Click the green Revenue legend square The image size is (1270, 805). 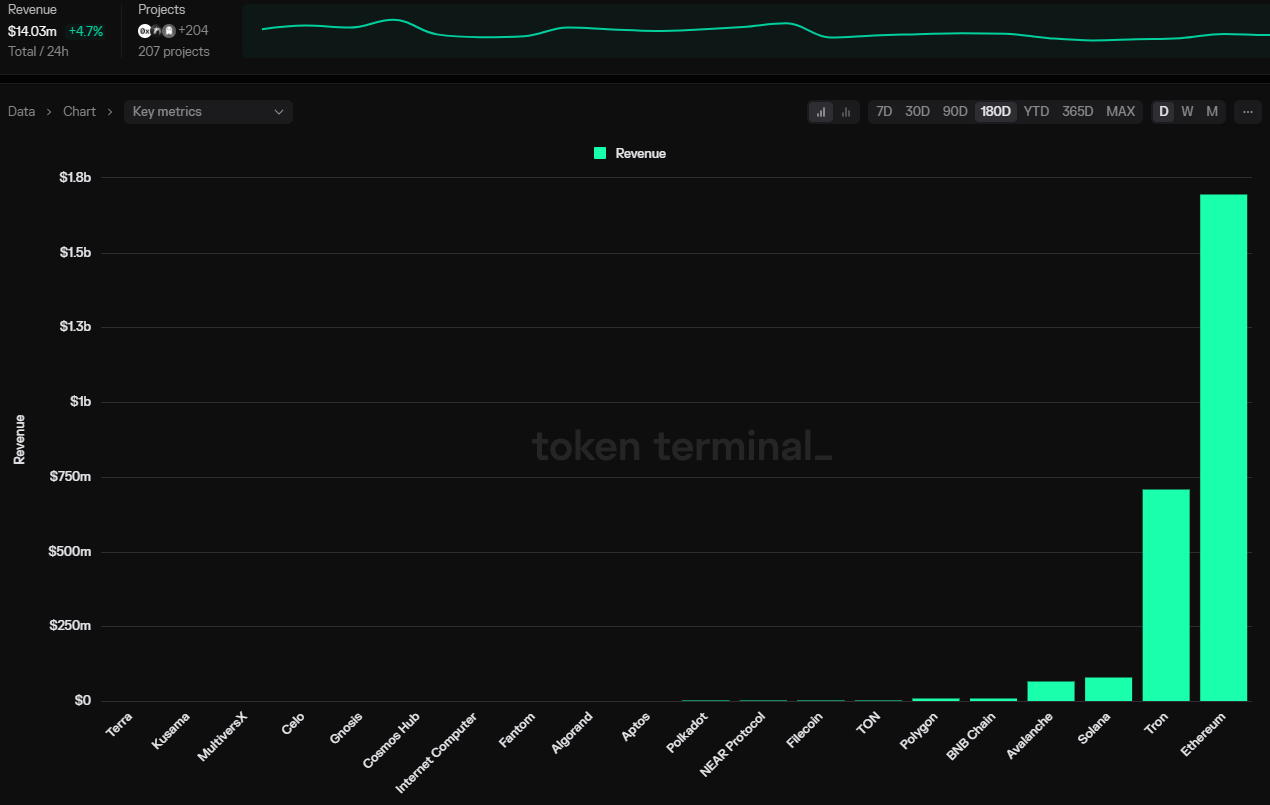(x=600, y=153)
